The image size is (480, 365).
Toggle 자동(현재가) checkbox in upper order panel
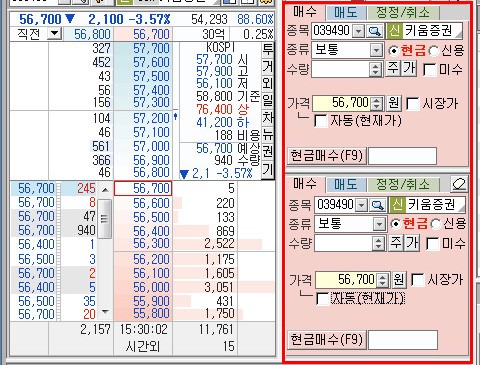click(x=321, y=121)
